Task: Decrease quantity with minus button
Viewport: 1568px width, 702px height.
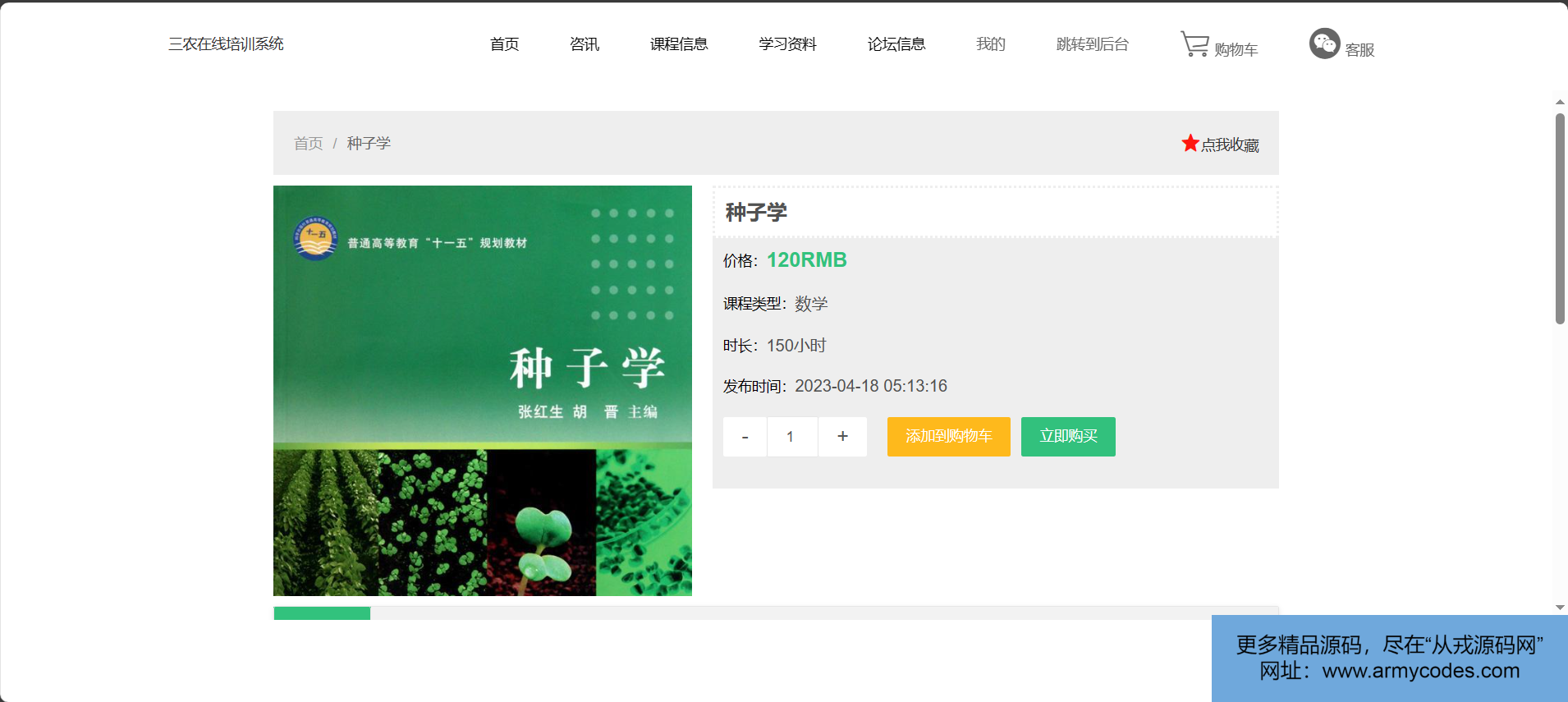Action: (745, 437)
